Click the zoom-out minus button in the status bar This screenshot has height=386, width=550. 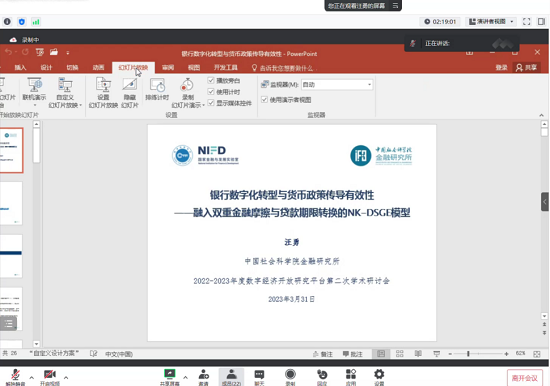(450, 354)
